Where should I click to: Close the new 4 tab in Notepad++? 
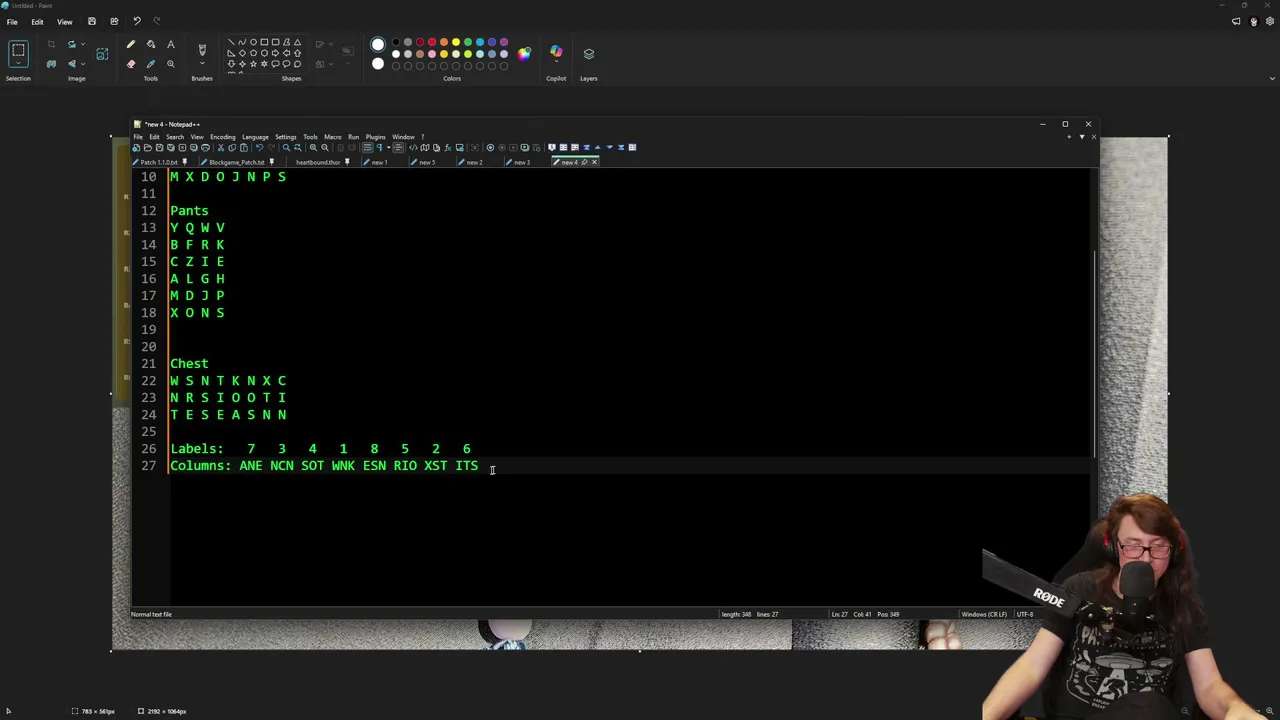pyautogui.click(x=594, y=162)
